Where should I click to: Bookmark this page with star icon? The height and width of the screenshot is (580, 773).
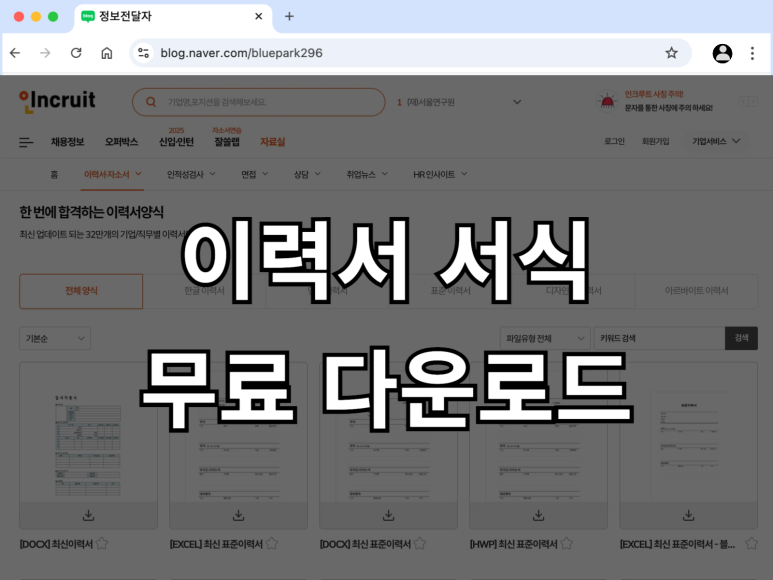pos(671,53)
